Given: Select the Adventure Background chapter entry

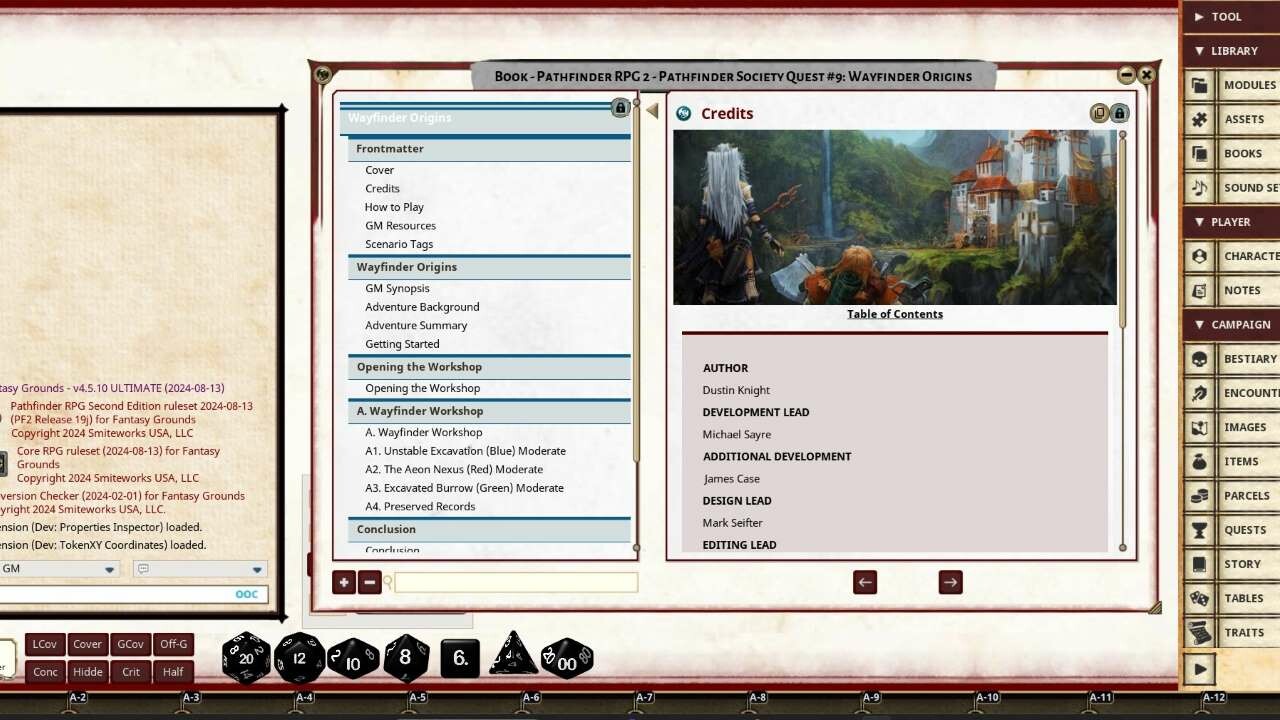Looking at the screenshot, I should tap(422, 306).
